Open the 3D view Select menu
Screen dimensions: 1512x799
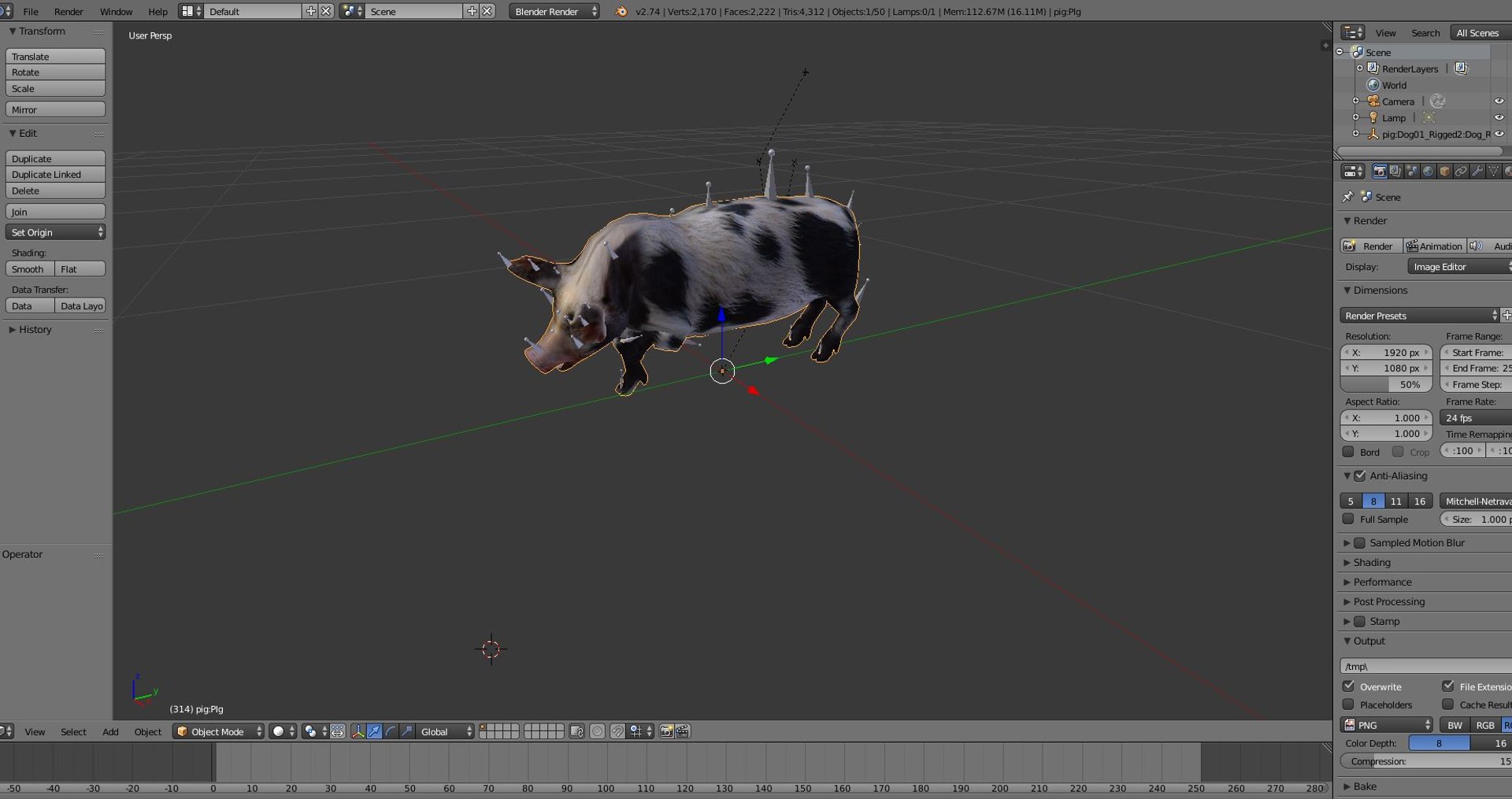(73, 731)
